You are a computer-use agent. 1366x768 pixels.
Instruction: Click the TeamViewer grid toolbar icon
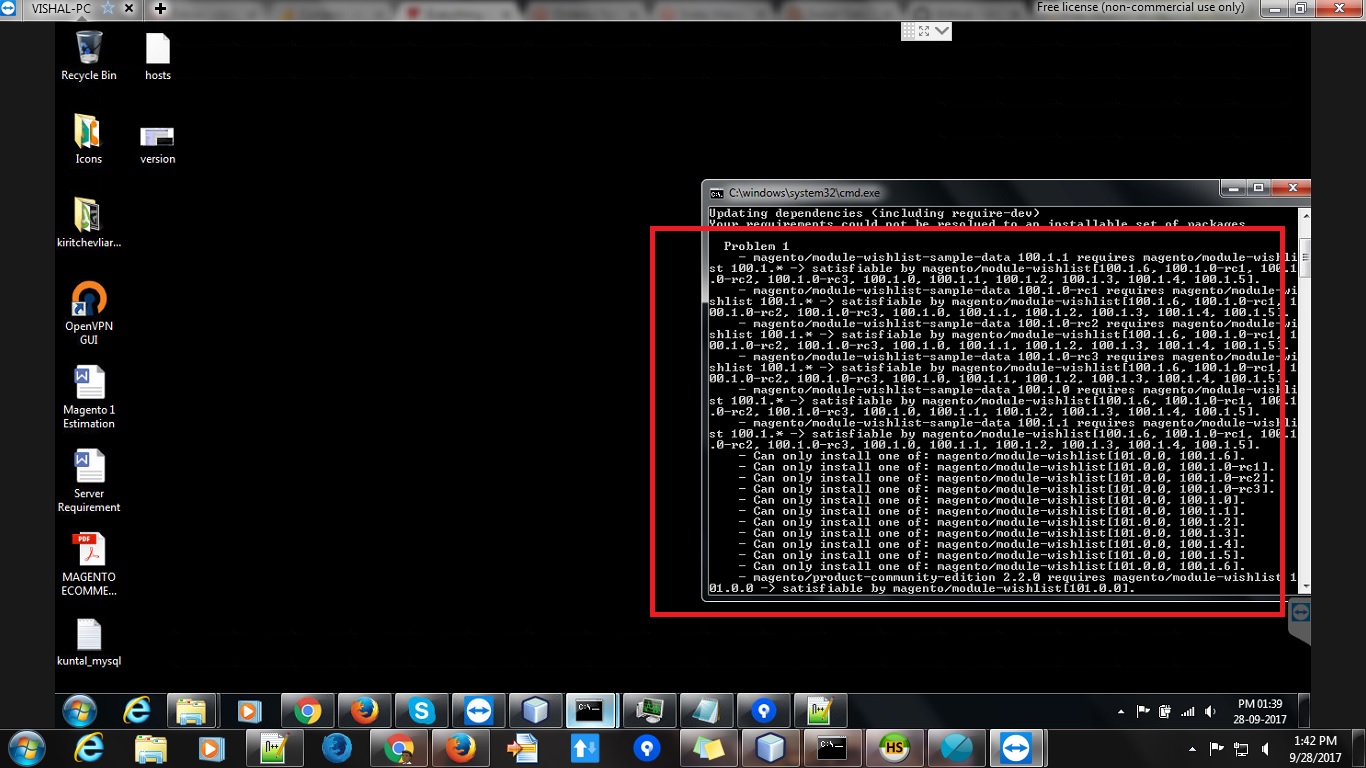point(908,31)
